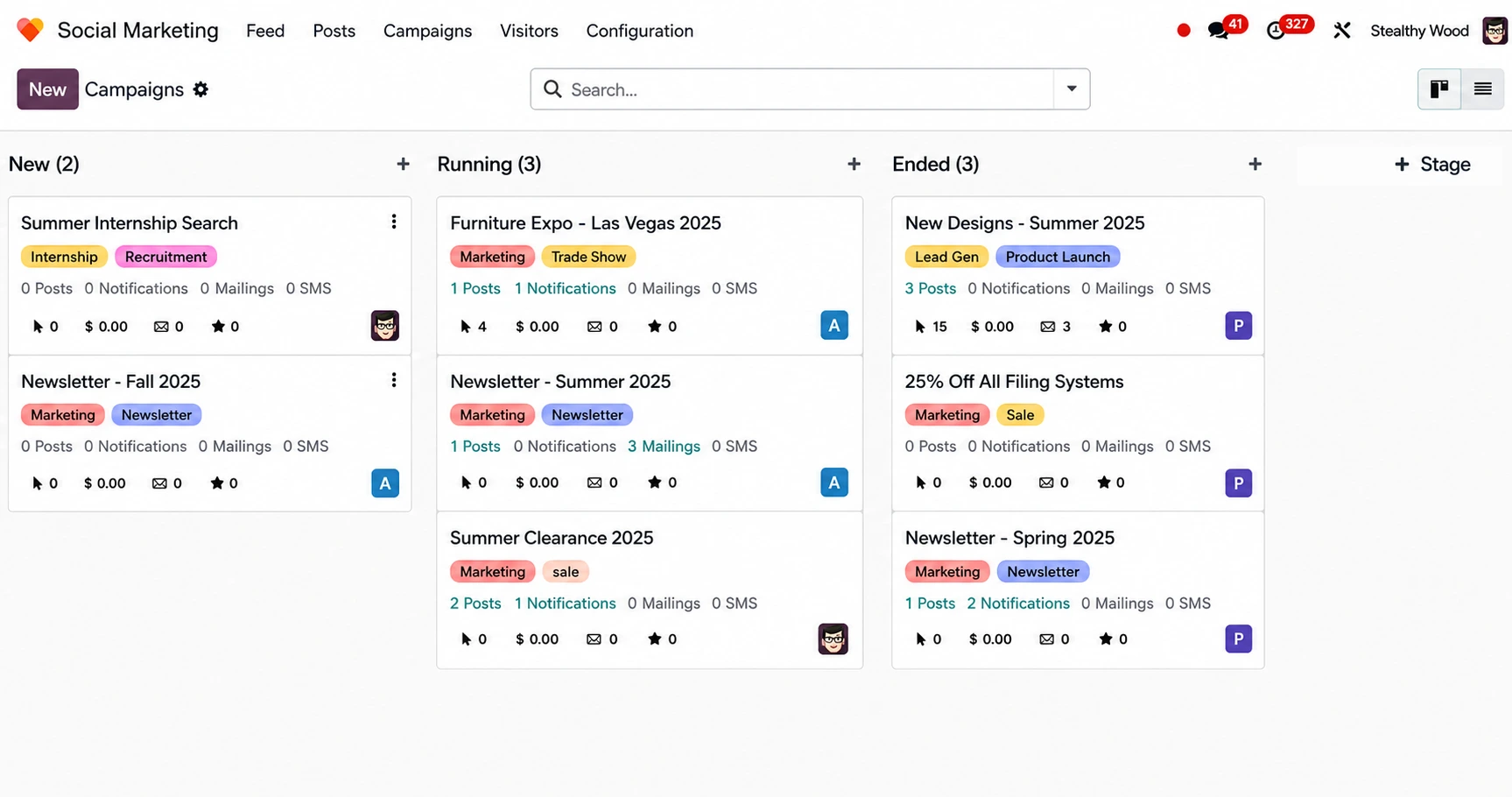This screenshot has width=1512, height=797.
Task: Open 2 Posts on Summer Clearance 2025
Action: coord(475,603)
